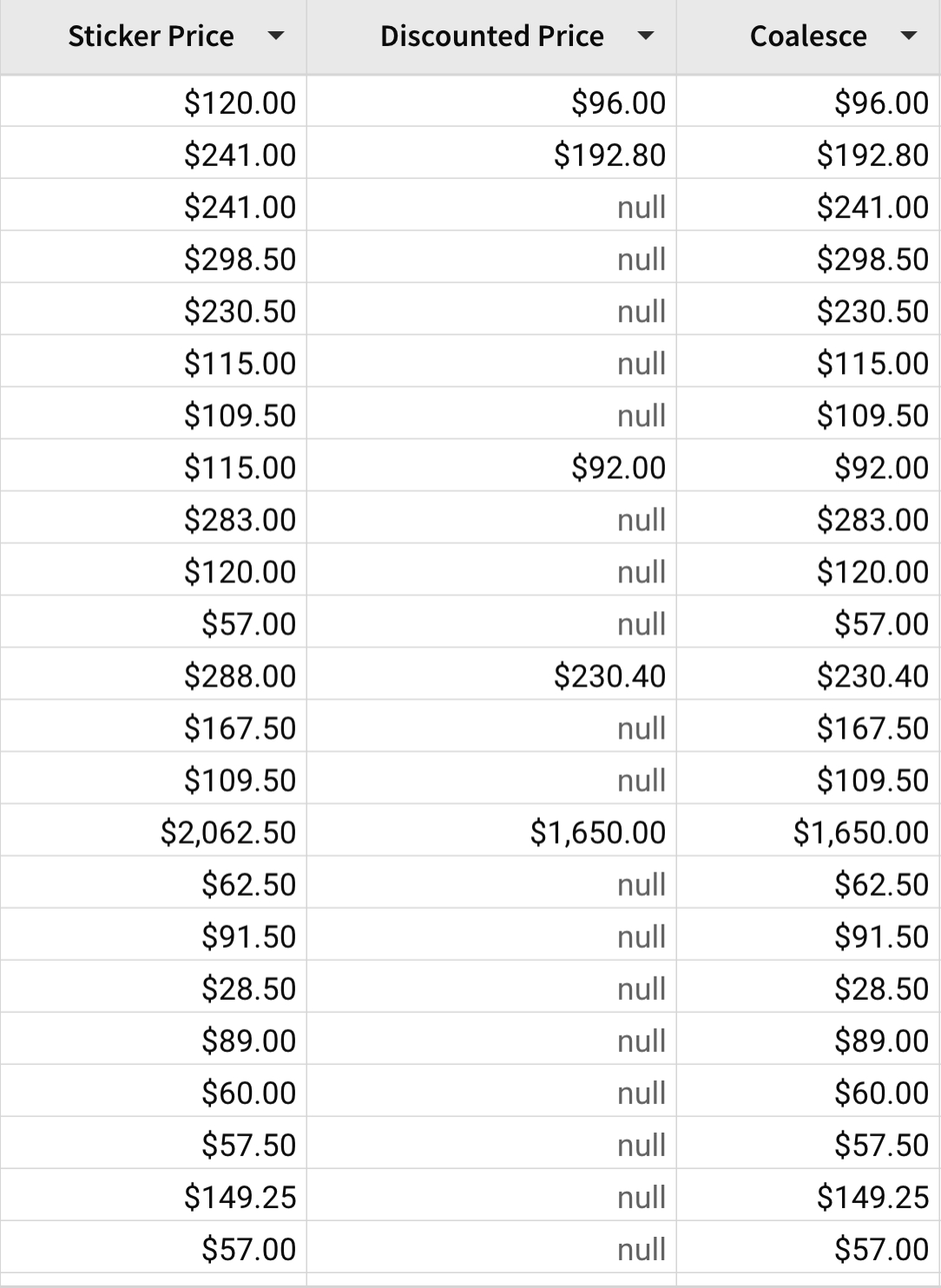Click the $288.00 Sticker Price cell
The image size is (941, 1288).
(x=240, y=676)
